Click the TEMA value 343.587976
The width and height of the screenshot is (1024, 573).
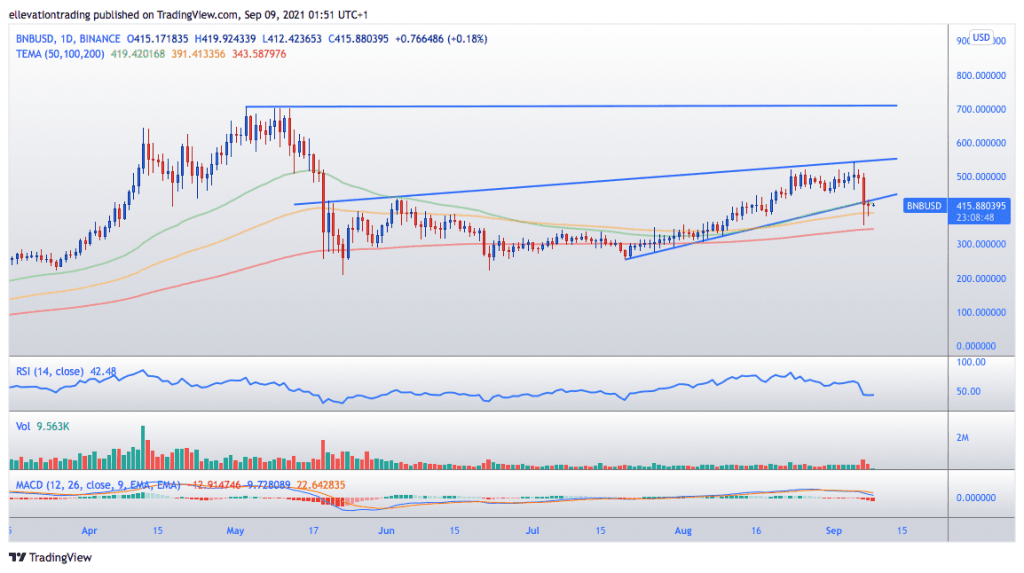coord(259,54)
